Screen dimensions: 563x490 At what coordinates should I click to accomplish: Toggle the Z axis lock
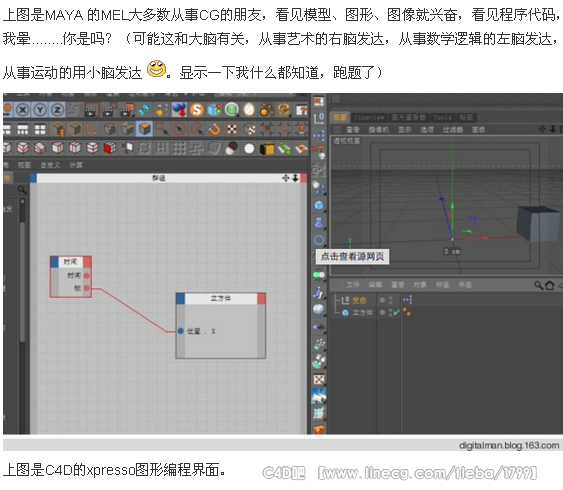[57, 109]
